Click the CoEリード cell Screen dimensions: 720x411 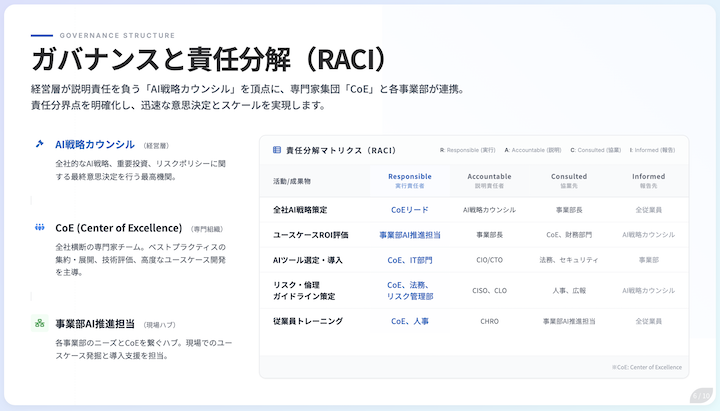[410, 210]
